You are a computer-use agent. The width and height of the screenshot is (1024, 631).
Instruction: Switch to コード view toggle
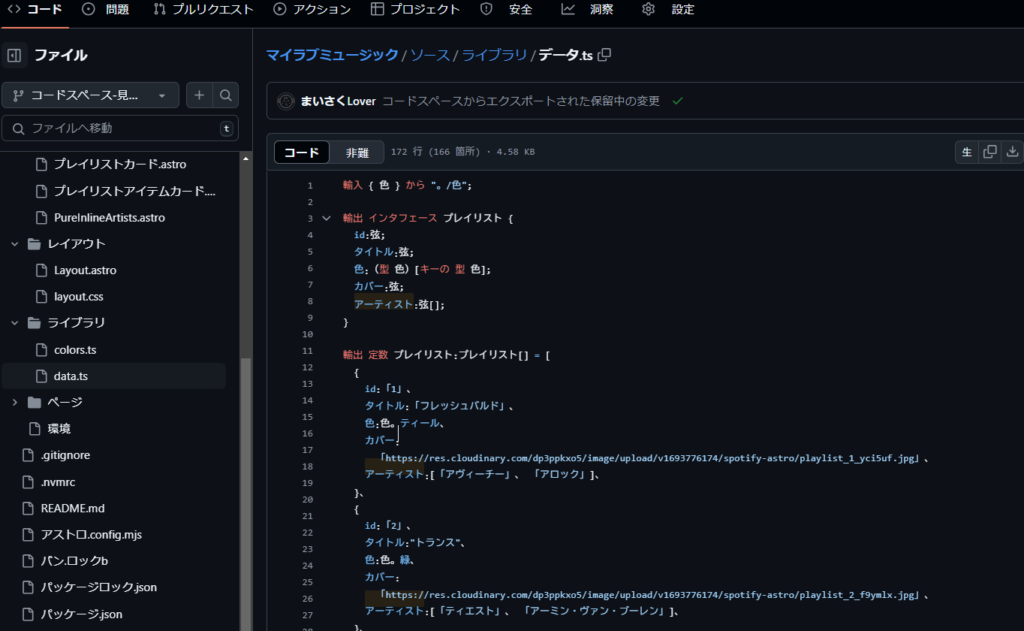[301, 152]
